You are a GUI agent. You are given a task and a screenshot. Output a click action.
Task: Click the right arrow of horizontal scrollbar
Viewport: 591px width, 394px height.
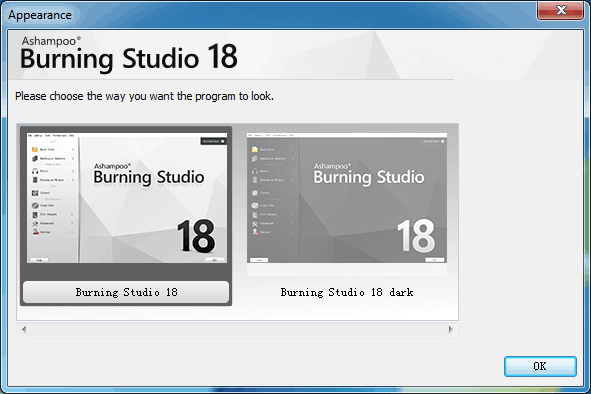tap(450, 330)
